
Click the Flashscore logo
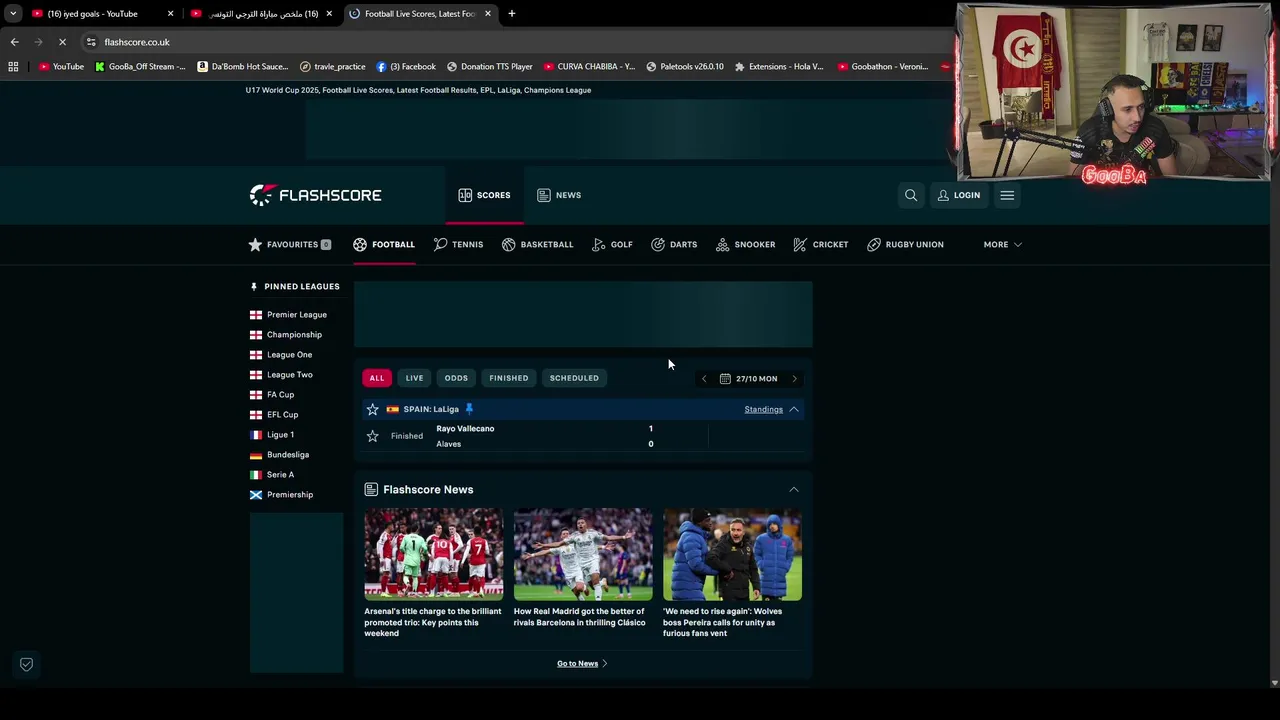pyautogui.click(x=315, y=195)
